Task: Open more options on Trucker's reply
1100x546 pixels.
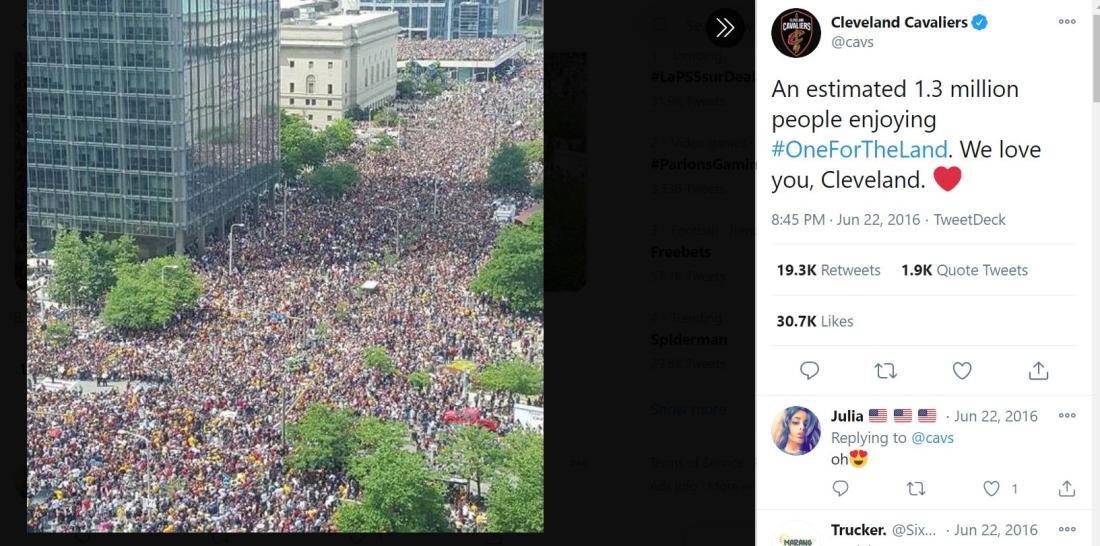Action: 1066,529
